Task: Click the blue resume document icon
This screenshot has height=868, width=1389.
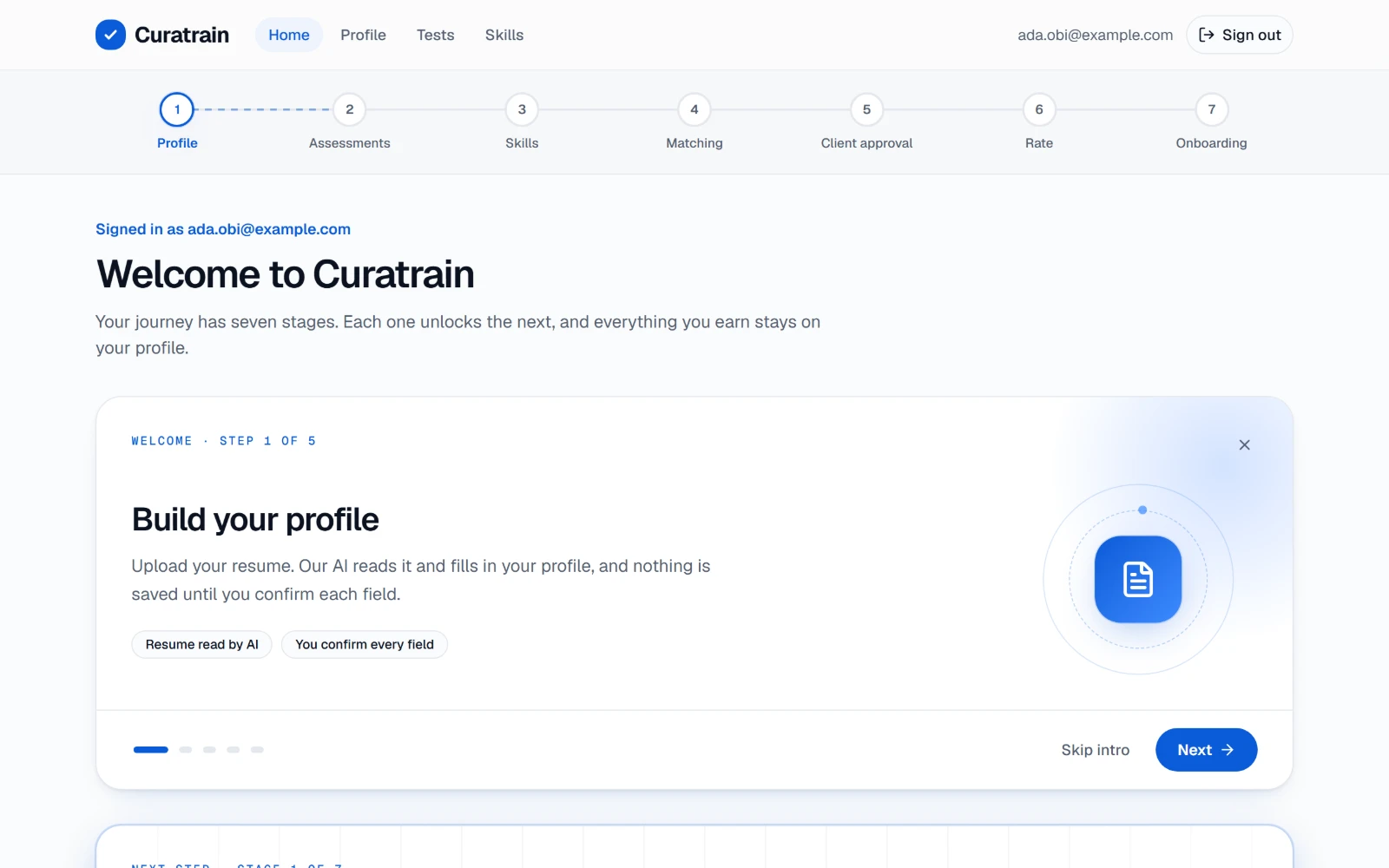Action: (x=1138, y=579)
